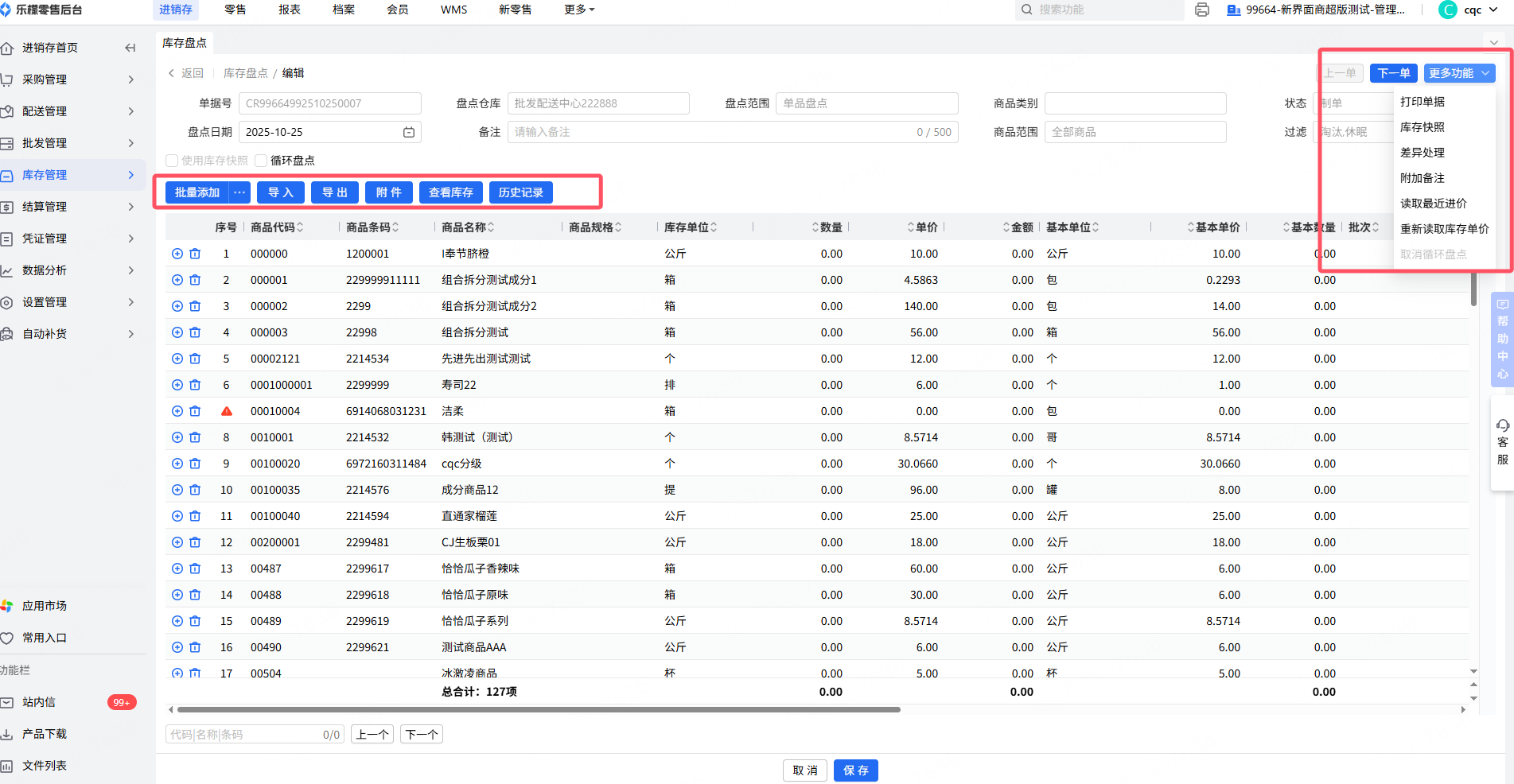Click the red warning triangle on row 7
The width and height of the screenshot is (1514, 784).
click(x=227, y=411)
